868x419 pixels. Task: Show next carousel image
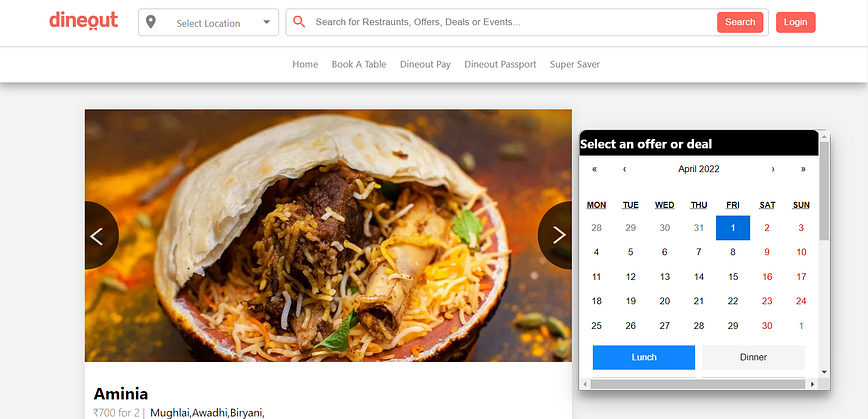tap(556, 235)
